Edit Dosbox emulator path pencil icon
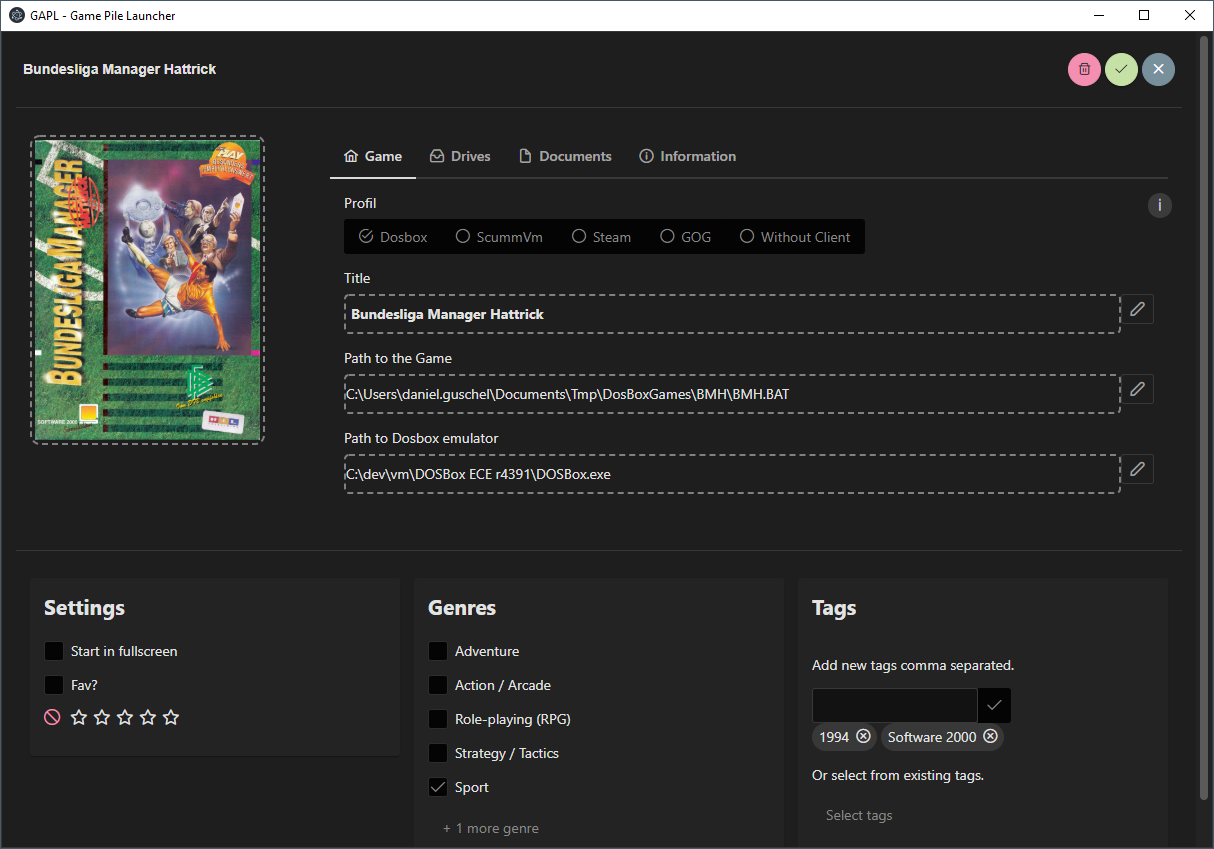Screen dimensions: 1214x849 1137,469
